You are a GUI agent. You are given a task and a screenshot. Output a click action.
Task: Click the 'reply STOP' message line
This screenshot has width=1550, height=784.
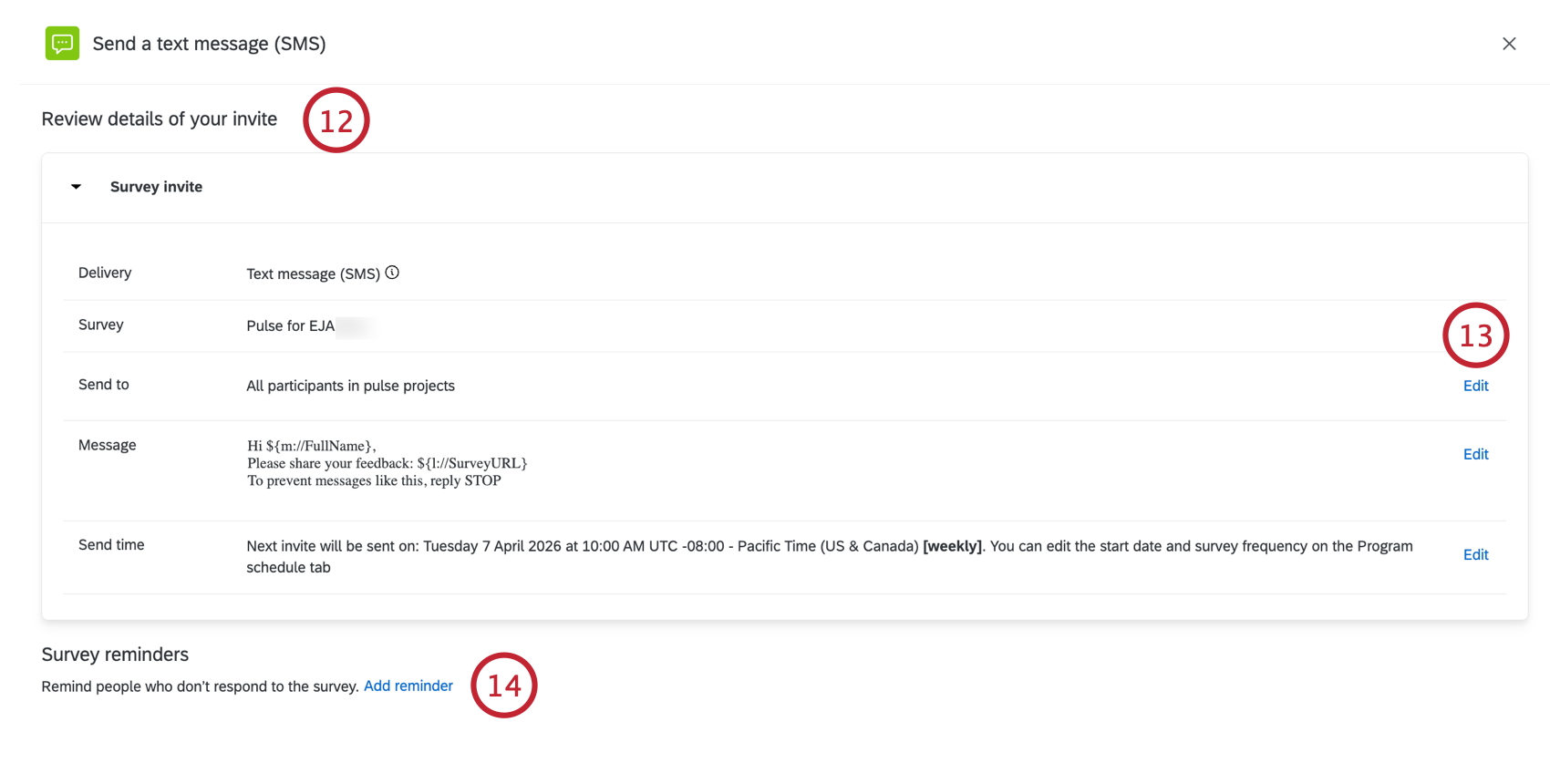[x=374, y=480]
